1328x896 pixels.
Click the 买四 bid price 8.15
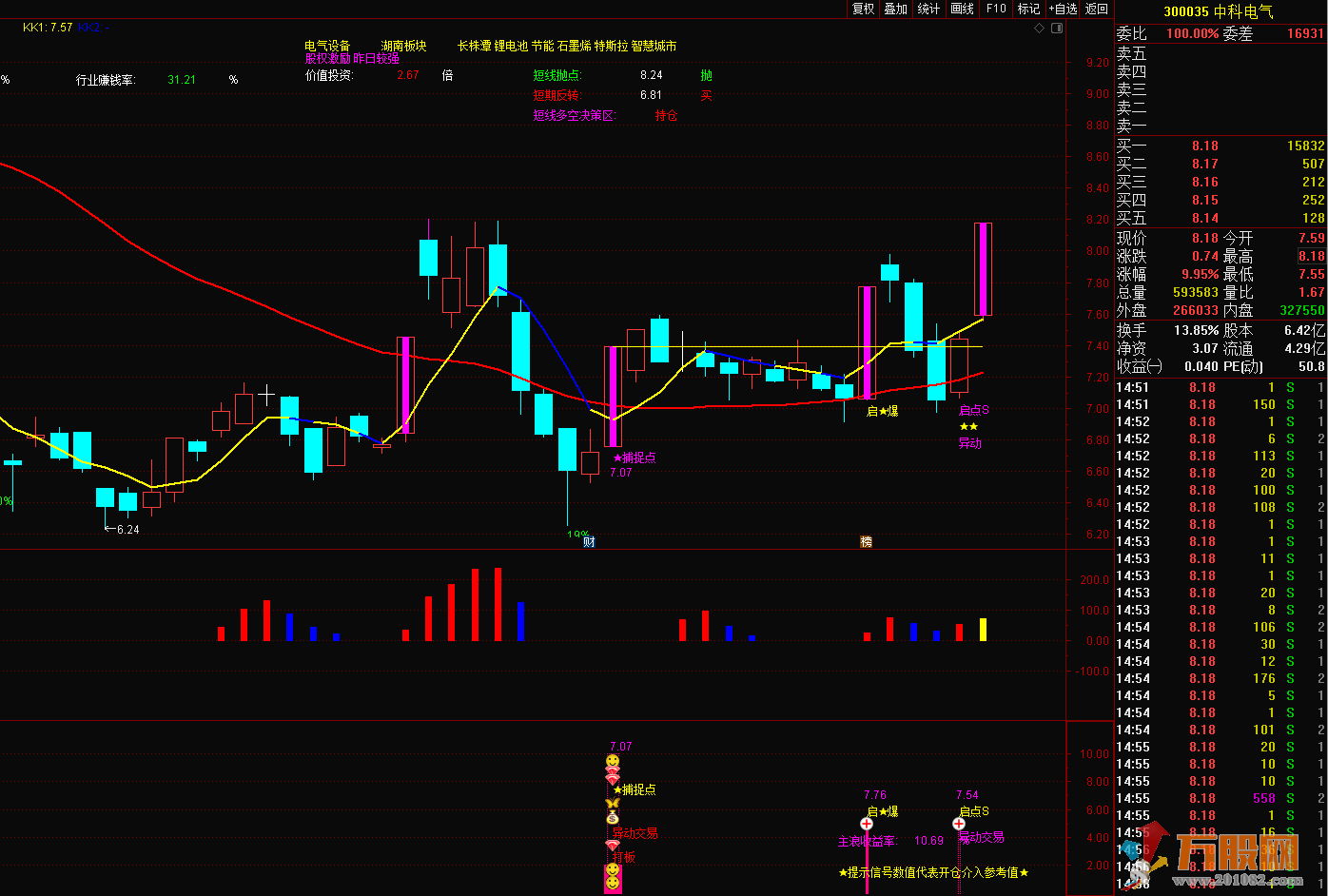pyautogui.click(x=1205, y=200)
